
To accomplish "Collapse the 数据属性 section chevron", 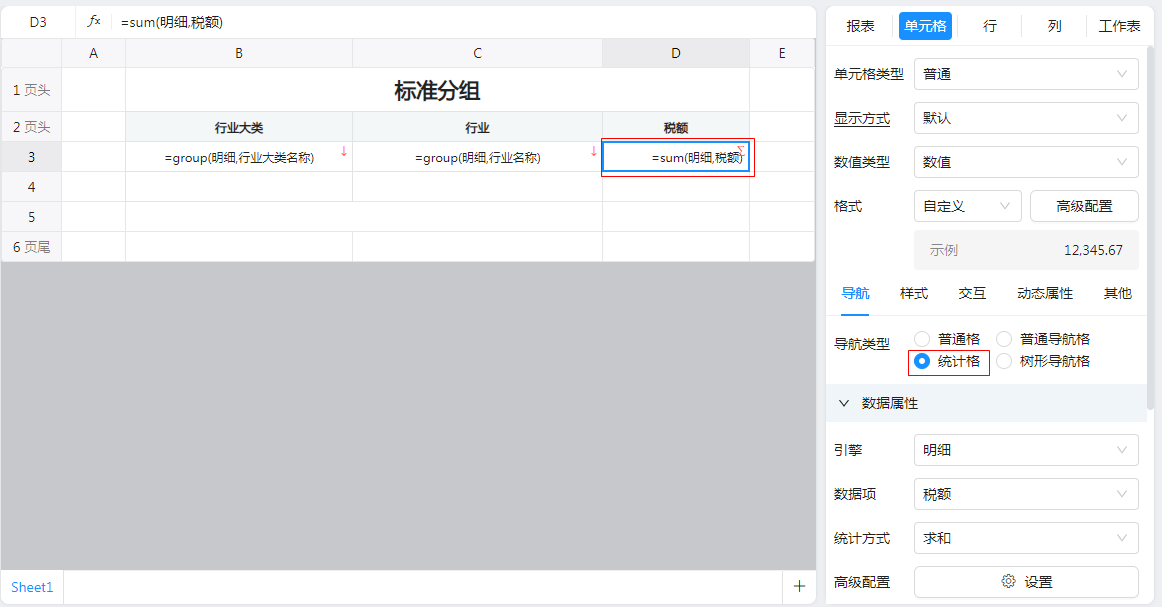I will 844,403.
